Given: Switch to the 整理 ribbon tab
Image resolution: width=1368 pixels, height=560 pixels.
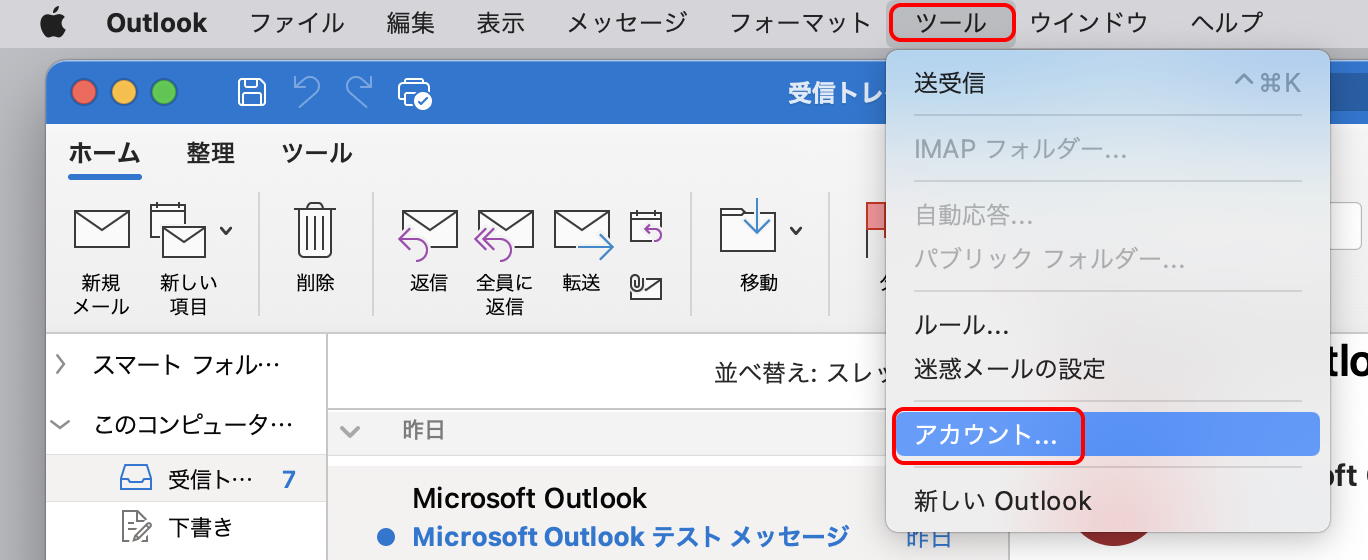Looking at the screenshot, I should (x=210, y=153).
